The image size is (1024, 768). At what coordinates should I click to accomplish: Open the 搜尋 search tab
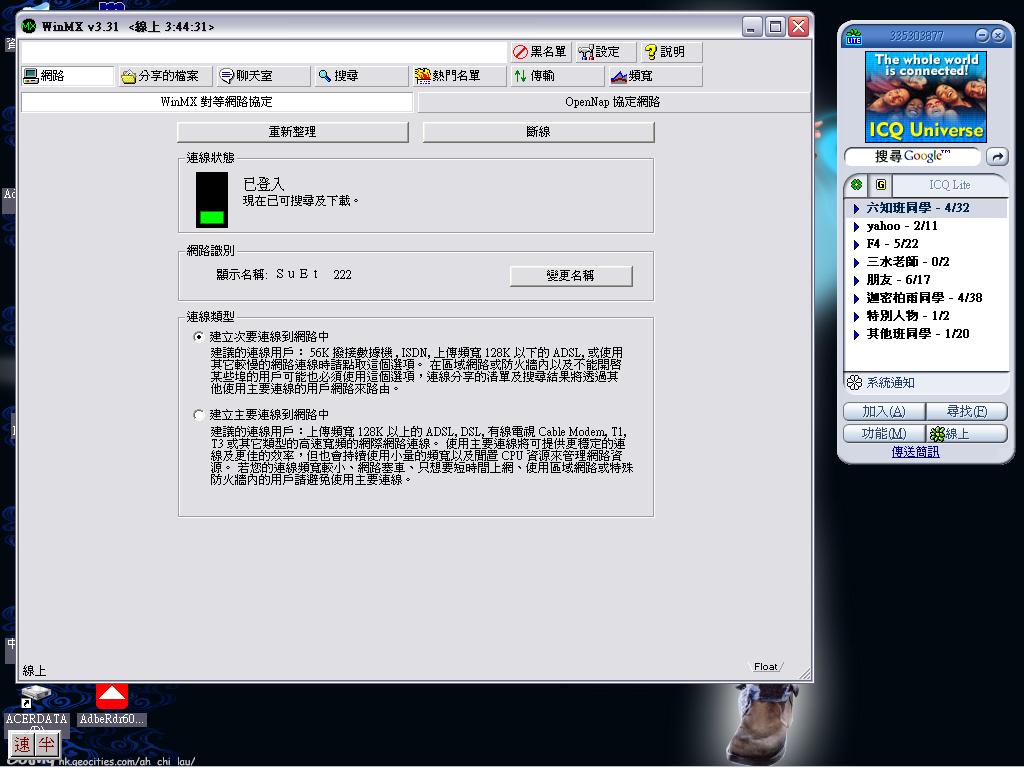coord(361,76)
